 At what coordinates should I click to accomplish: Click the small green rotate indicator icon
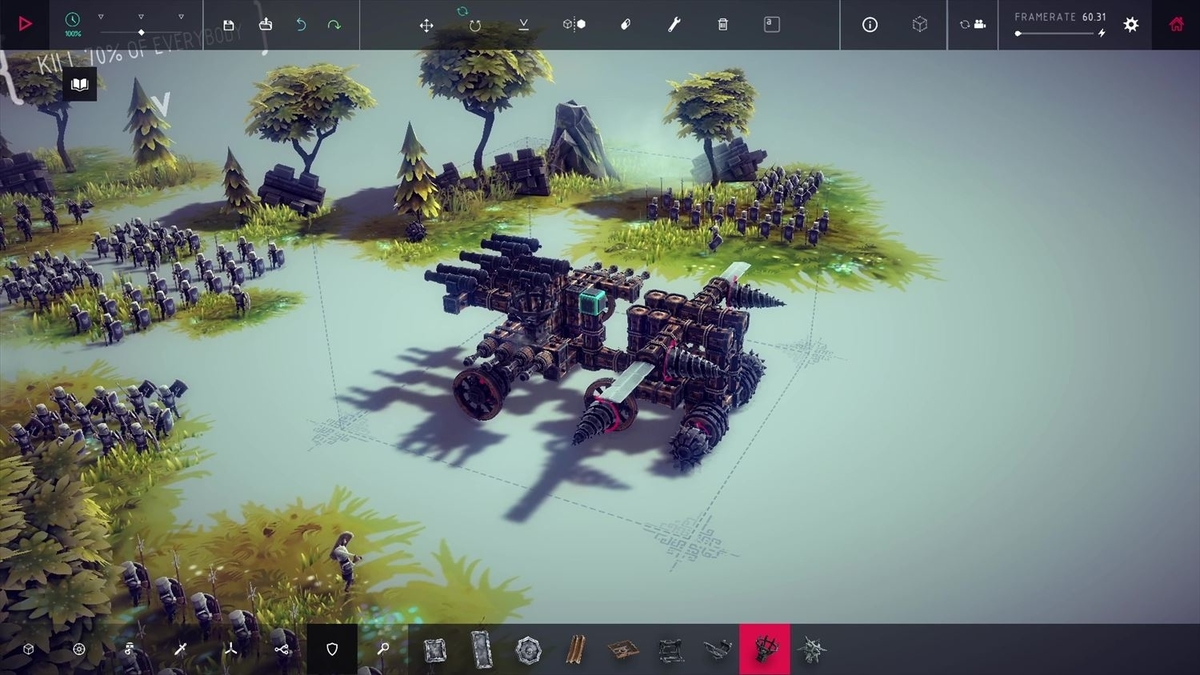(463, 10)
